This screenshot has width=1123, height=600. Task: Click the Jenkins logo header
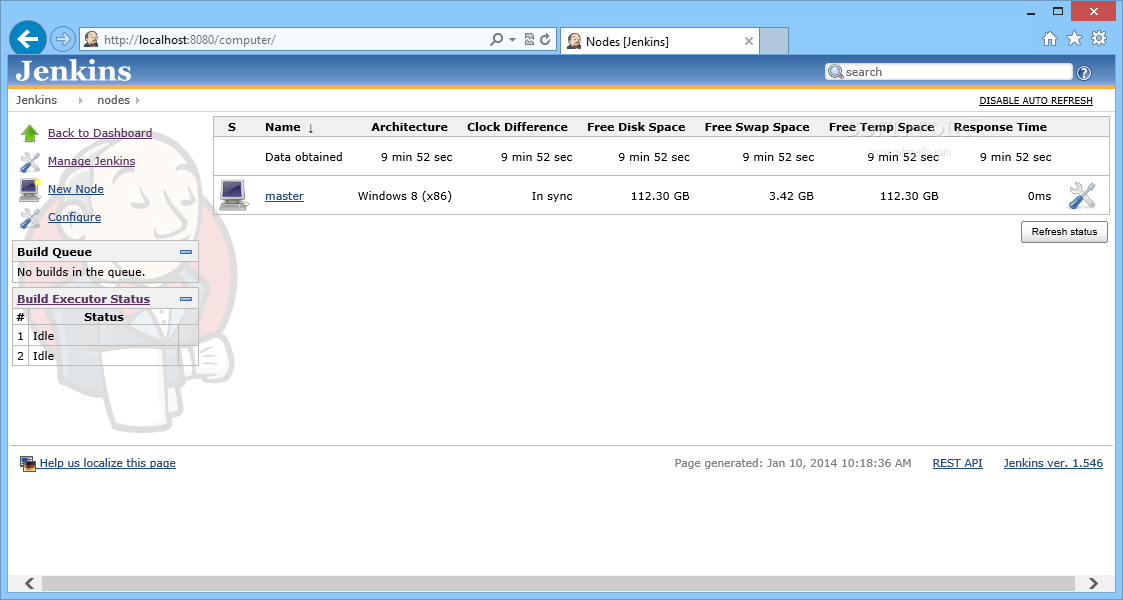click(x=74, y=71)
